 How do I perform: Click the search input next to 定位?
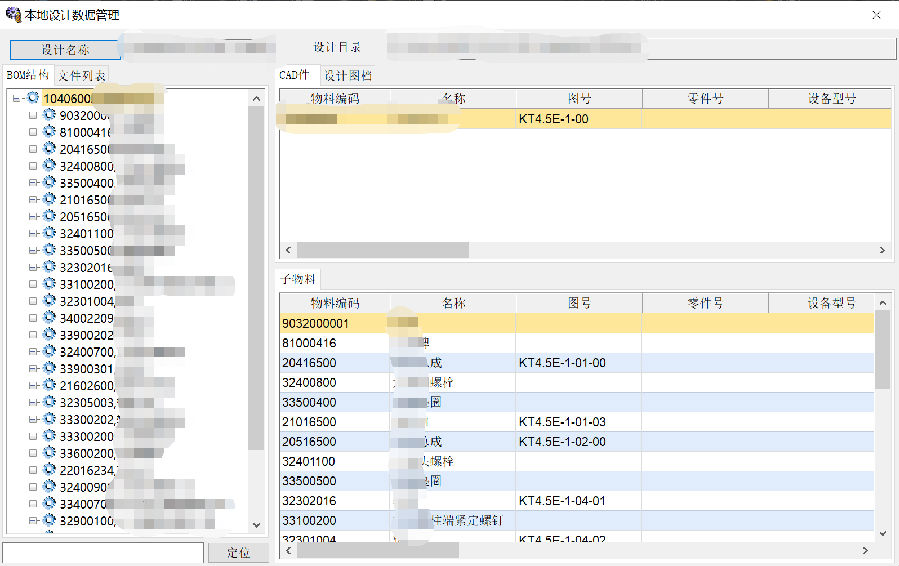tap(103, 553)
